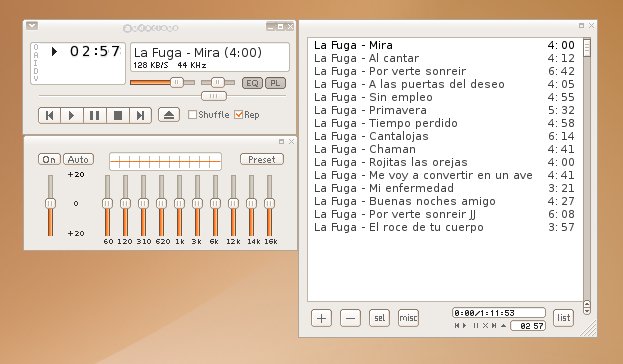Image resolution: width=623 pixels, height=364 pixels.
Task: Open file using the eject button
Action: (x=169, y=115)
